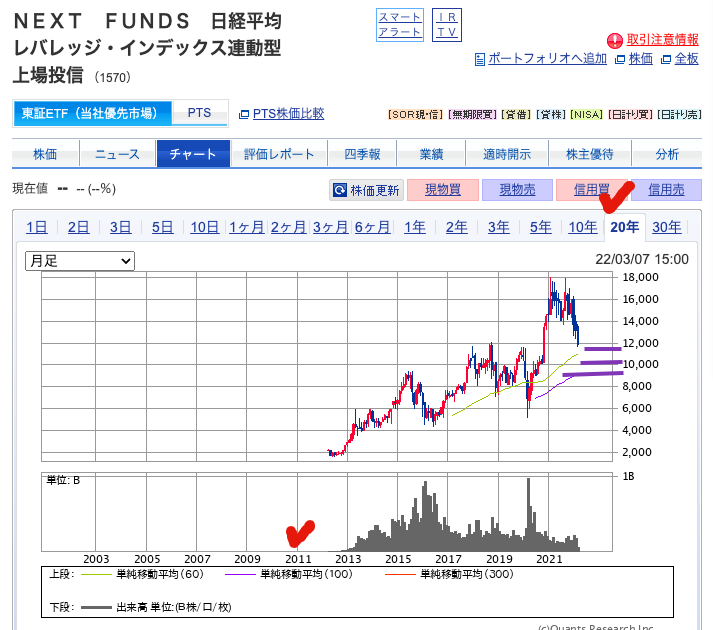
Task: Switch to the ニュース tab
Action: click(117, 154)
